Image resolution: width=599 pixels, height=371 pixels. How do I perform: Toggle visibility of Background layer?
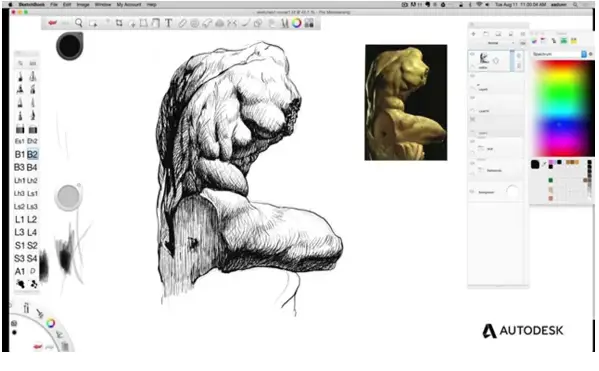[x=473, y=192]
